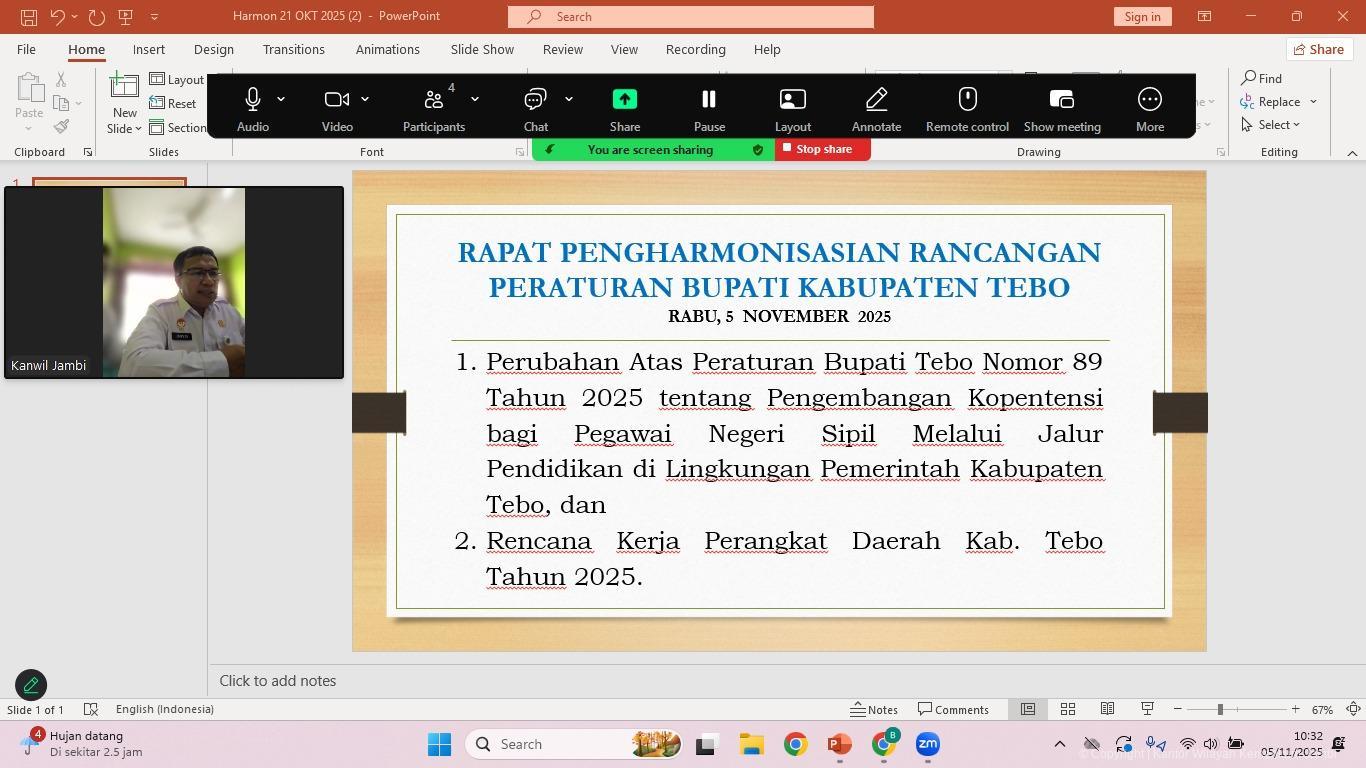The width and height of the screenshot is (1366, 768).
Task: Toggle the Notes pane in status bar
Action: [x=874, y=709]
